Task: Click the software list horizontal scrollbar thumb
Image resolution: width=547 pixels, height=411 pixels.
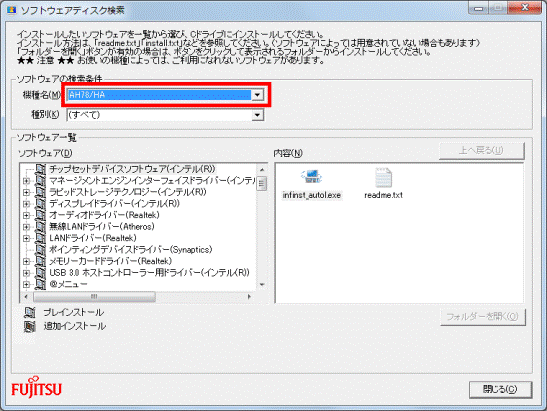Action: 94,297
